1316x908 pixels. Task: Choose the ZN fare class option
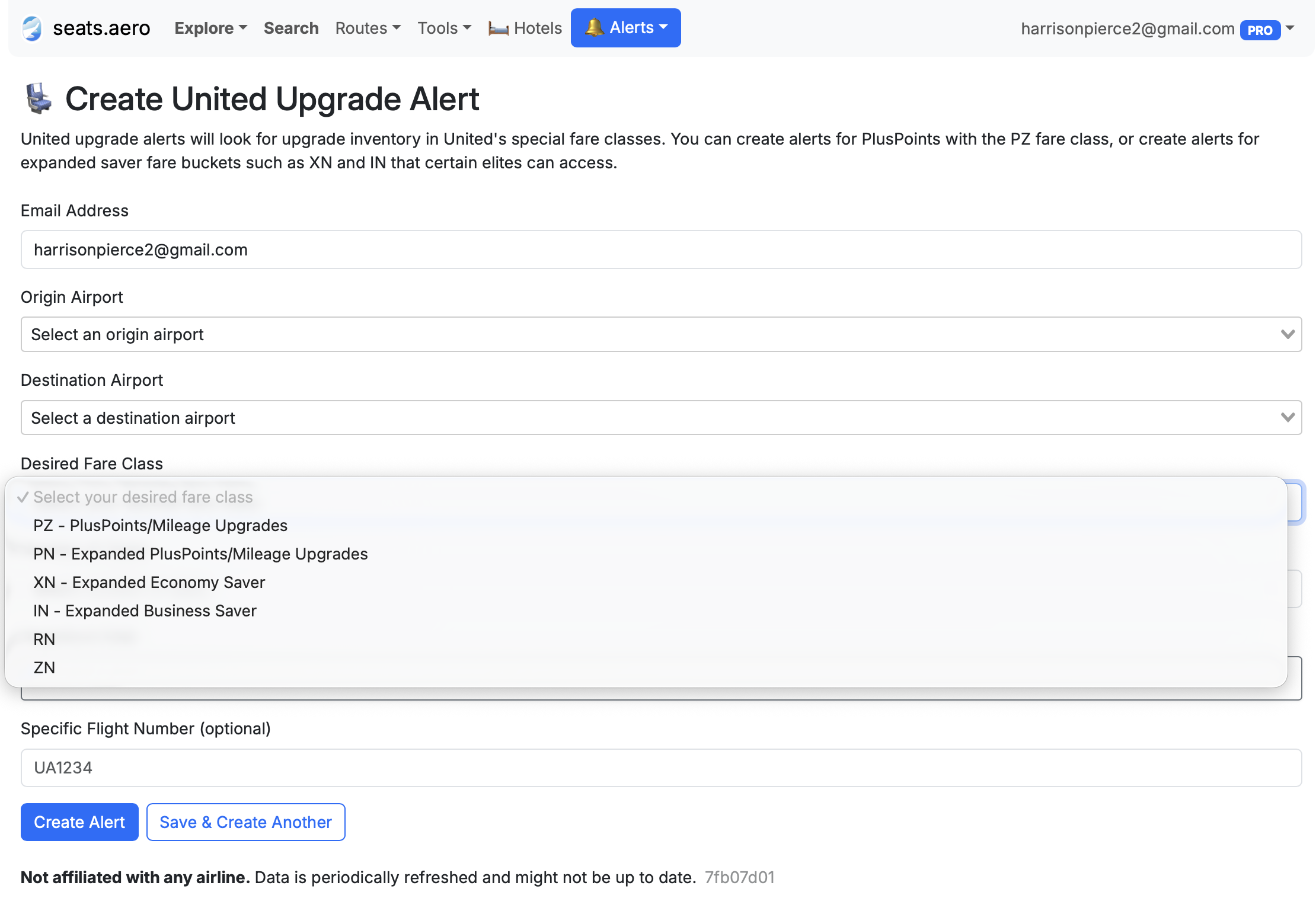(646, 668)
